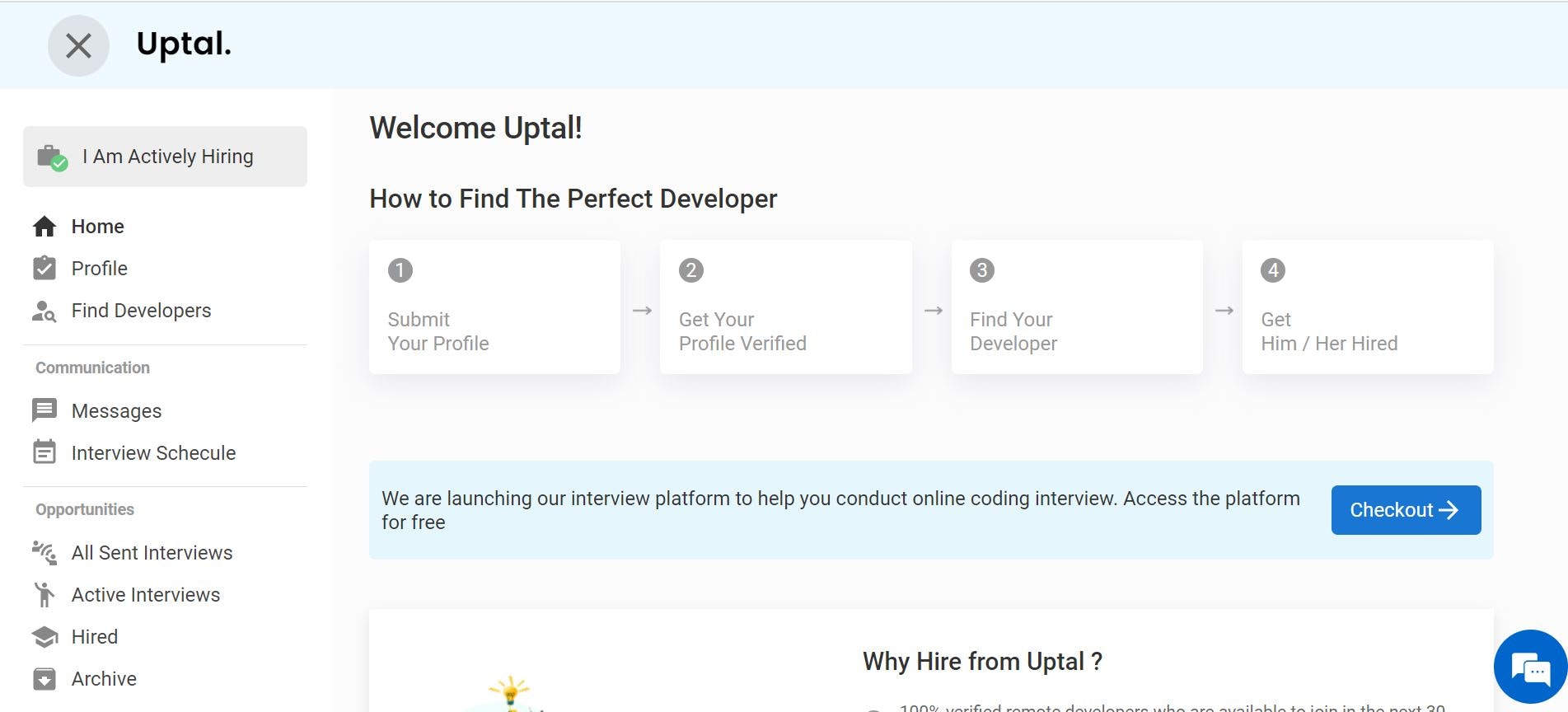The image size is (1568, 712).
Task: Open the Interview Schecule link
Action: pyautogui.click(x=154, y=453)
